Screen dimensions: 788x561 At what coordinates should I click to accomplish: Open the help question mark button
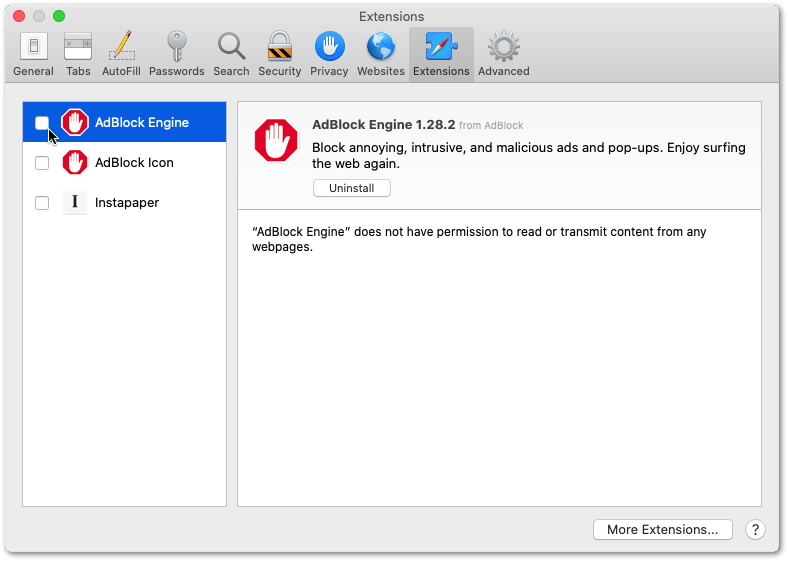pyautogui.click(x=755, y=529)
